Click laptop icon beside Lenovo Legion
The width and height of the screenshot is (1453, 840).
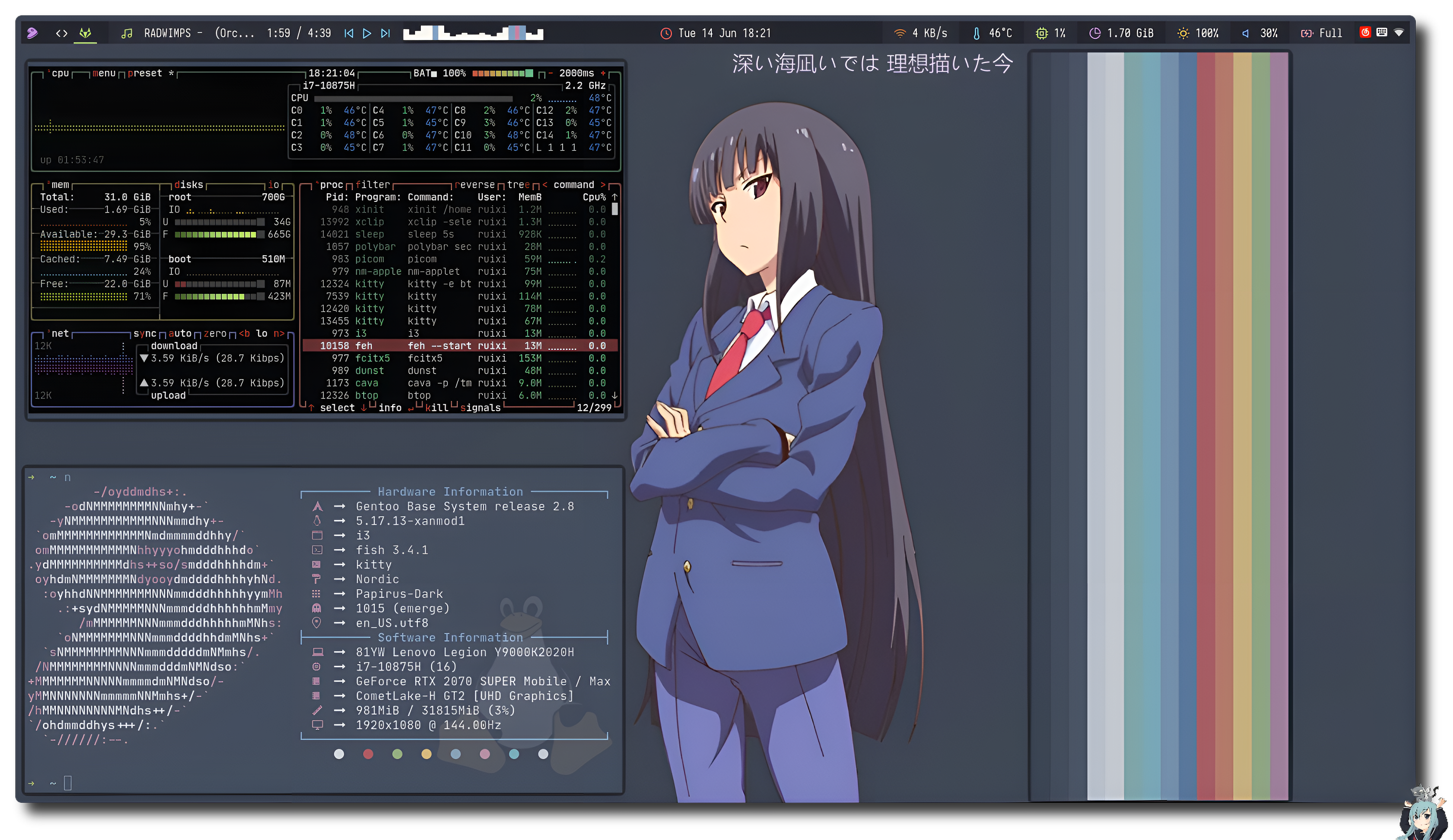coord(317,652)
